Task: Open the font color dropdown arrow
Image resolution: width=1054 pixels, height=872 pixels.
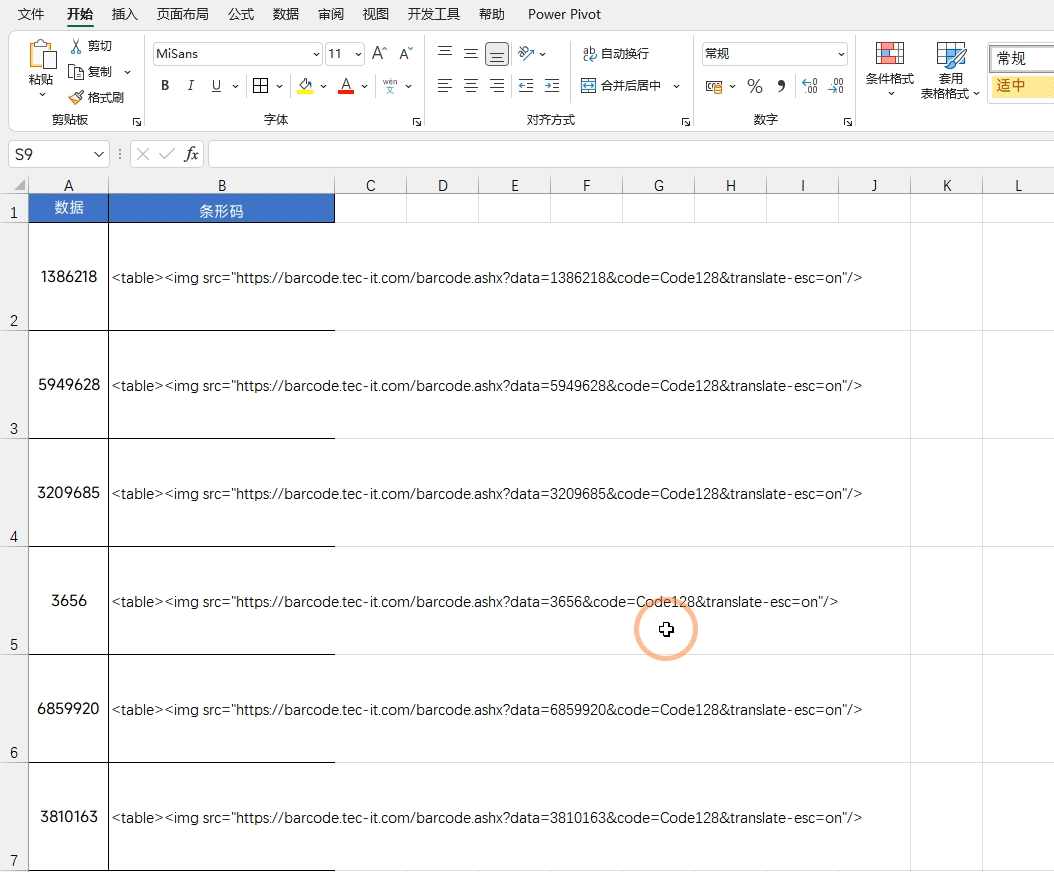Action: [x=364, y=86]
